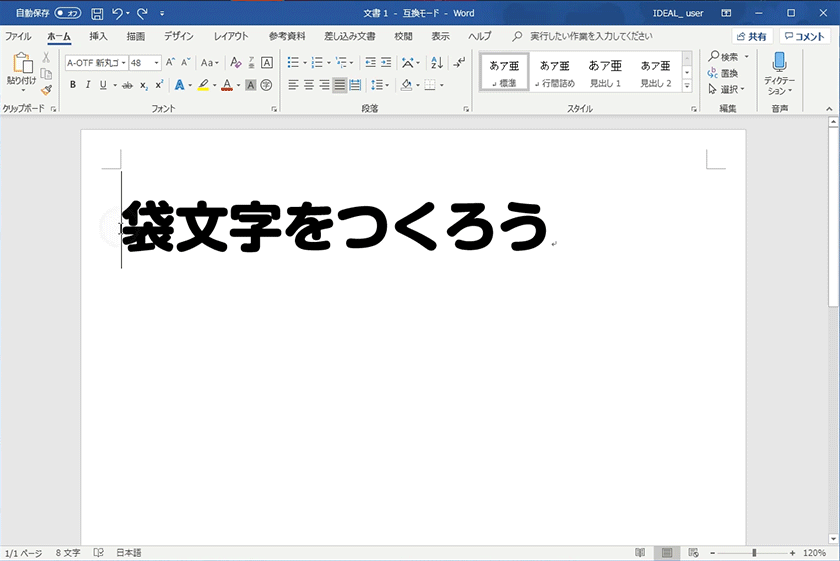Open numbering list dropdown arrow
Screen dimensions: 840x561
coord(328,63)
